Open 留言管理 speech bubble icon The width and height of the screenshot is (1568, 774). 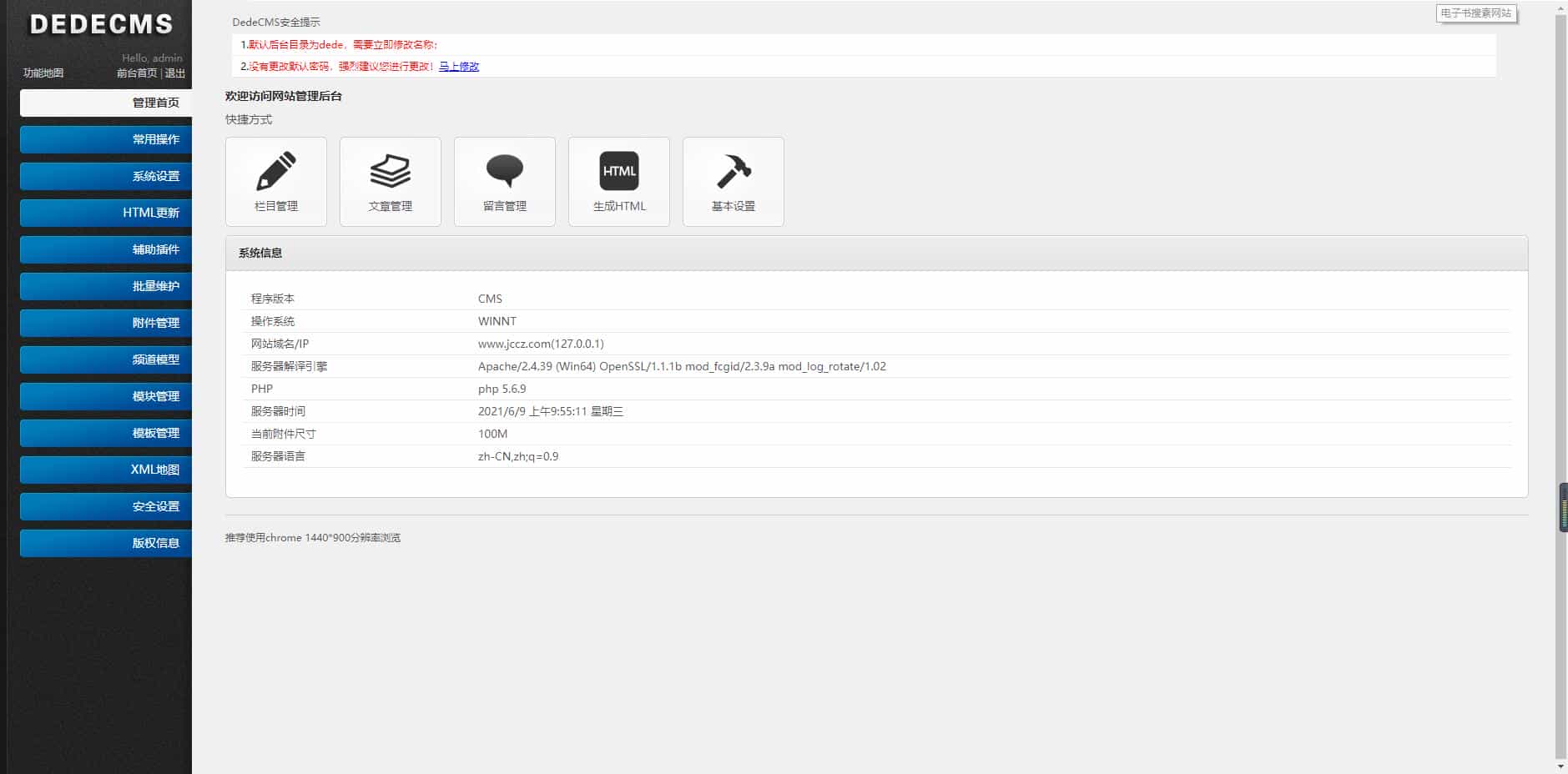[505, 171]
